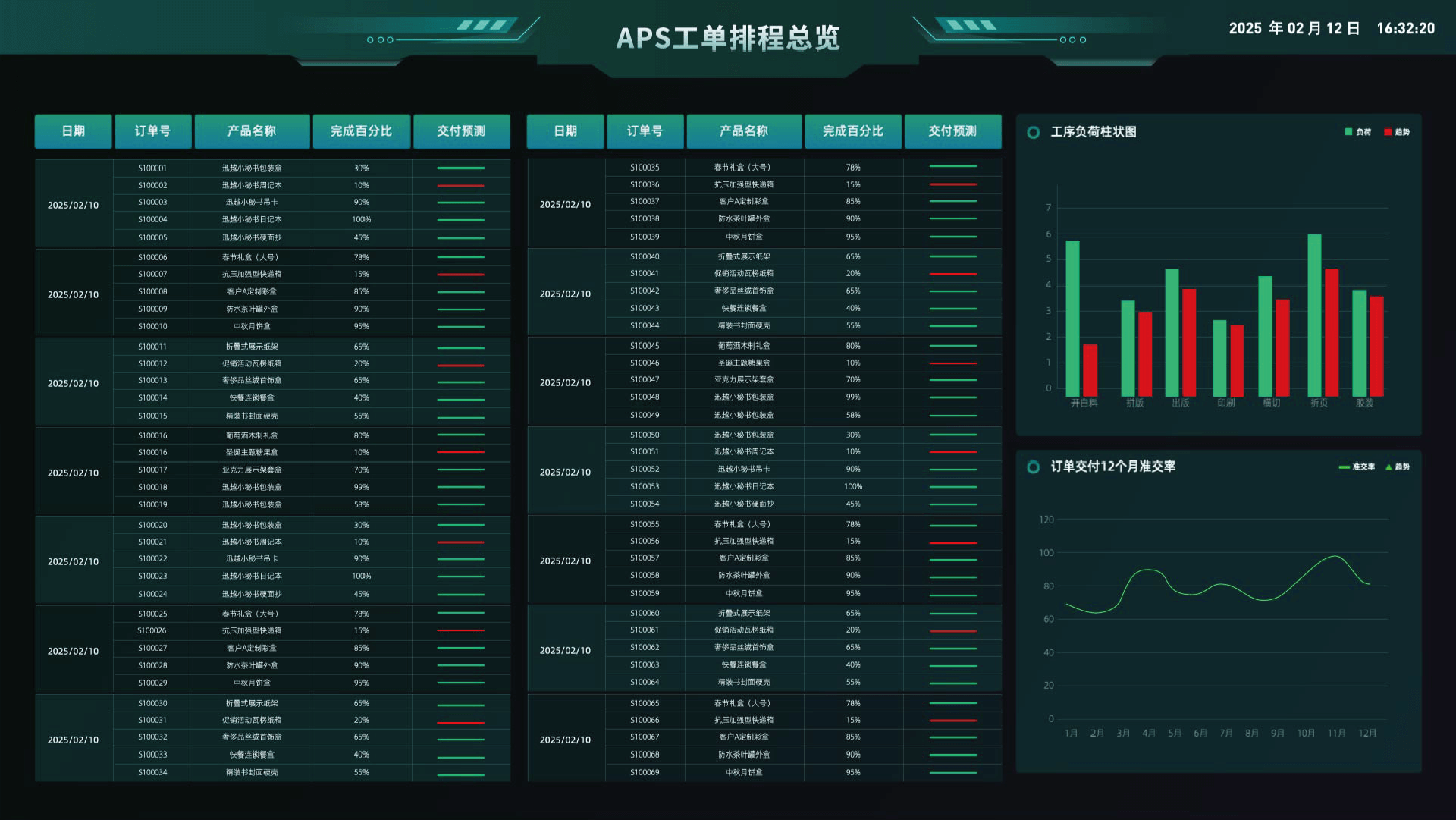Click the APS工单排程总览 dashboard title

pos(730,38)
